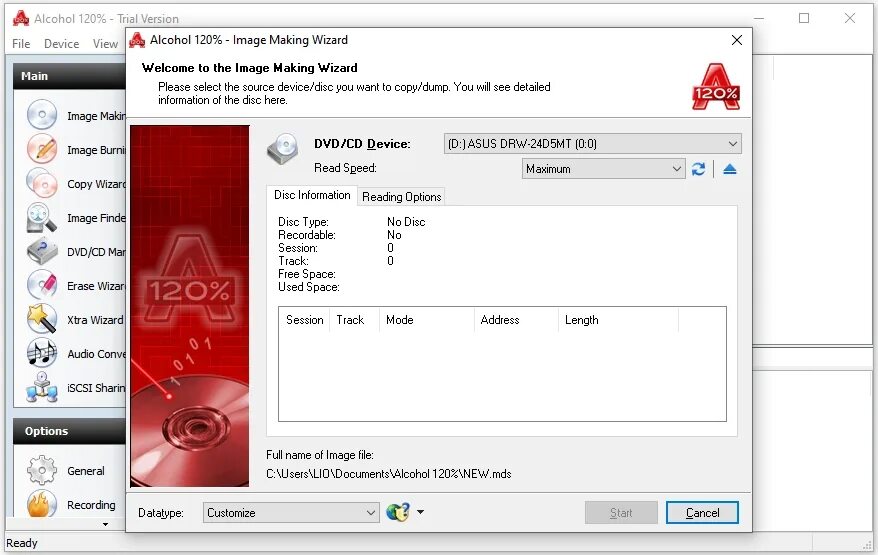Click the DVD/CD drive icon beside Device label
Image resolution: width=878 pixels, height=555 pixels.
(283, 149)
